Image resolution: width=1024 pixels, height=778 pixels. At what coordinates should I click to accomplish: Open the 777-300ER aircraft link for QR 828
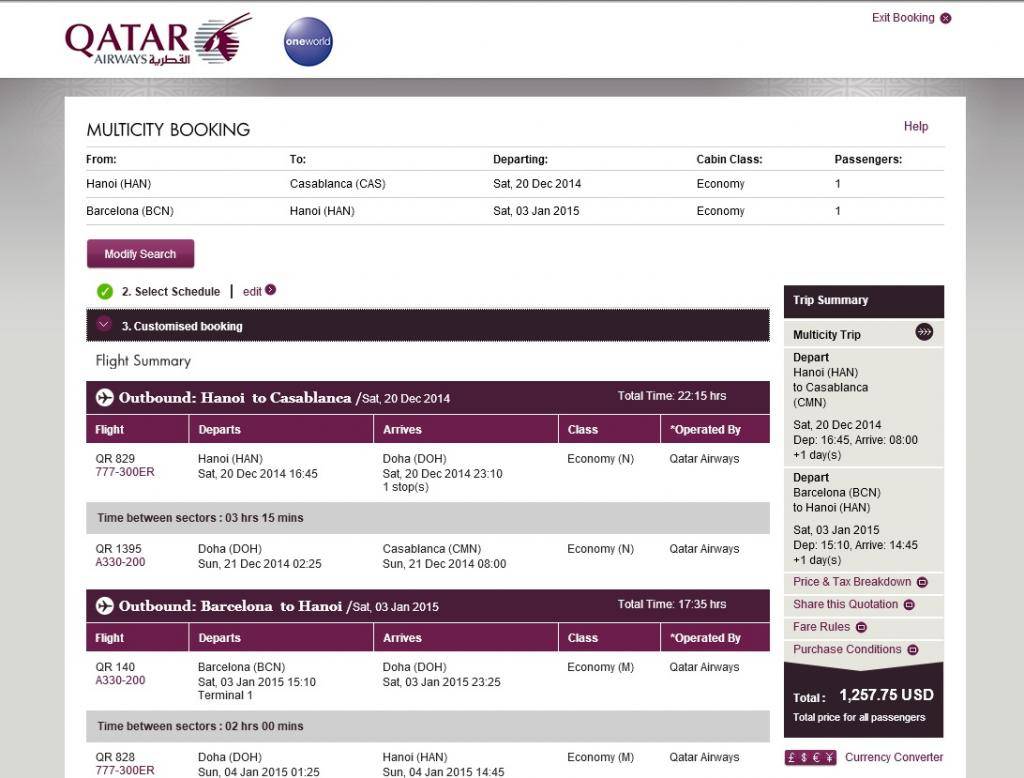tap(125, 770)
